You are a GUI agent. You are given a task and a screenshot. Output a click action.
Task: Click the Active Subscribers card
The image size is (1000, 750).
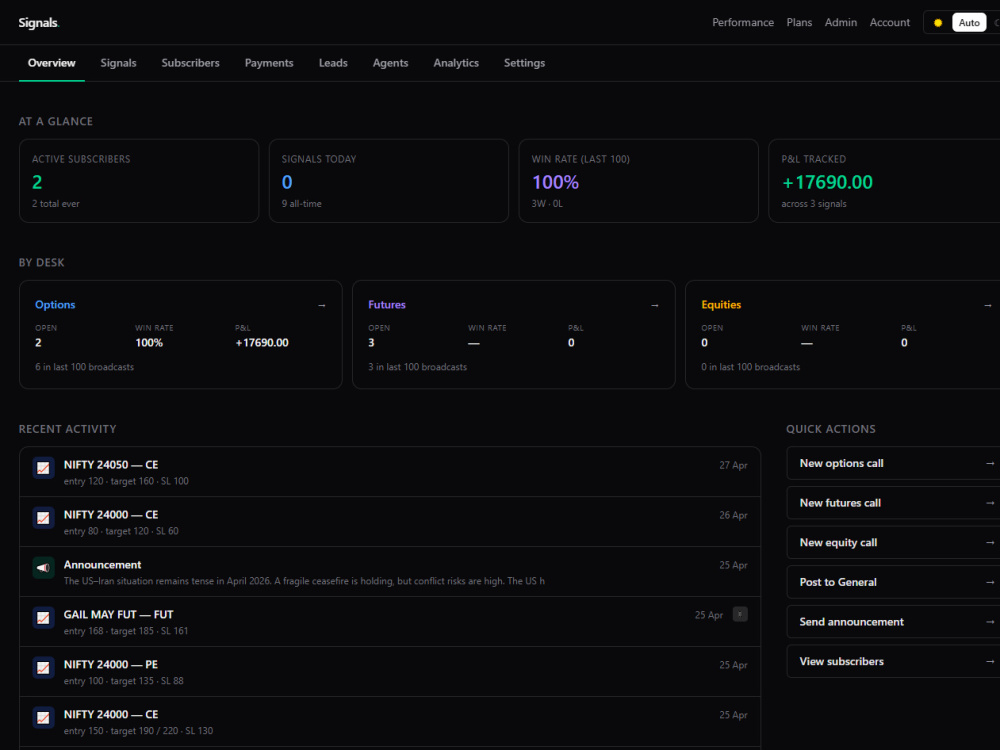[139, 181]
